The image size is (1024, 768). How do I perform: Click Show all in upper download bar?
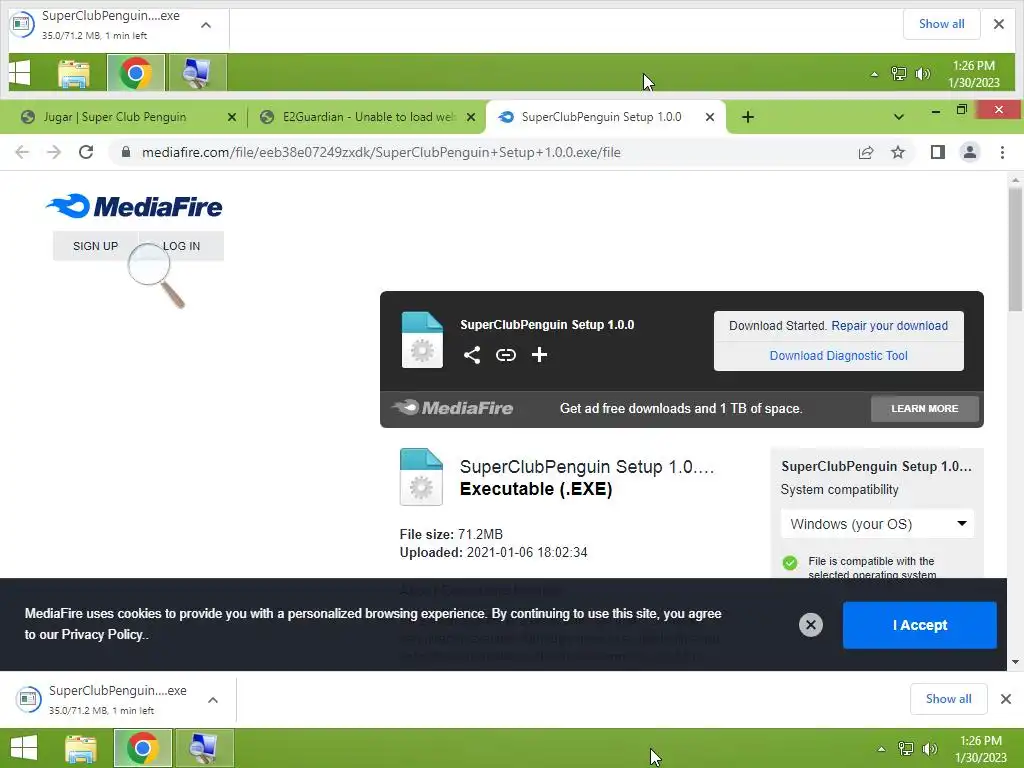[x=941, y=24]
